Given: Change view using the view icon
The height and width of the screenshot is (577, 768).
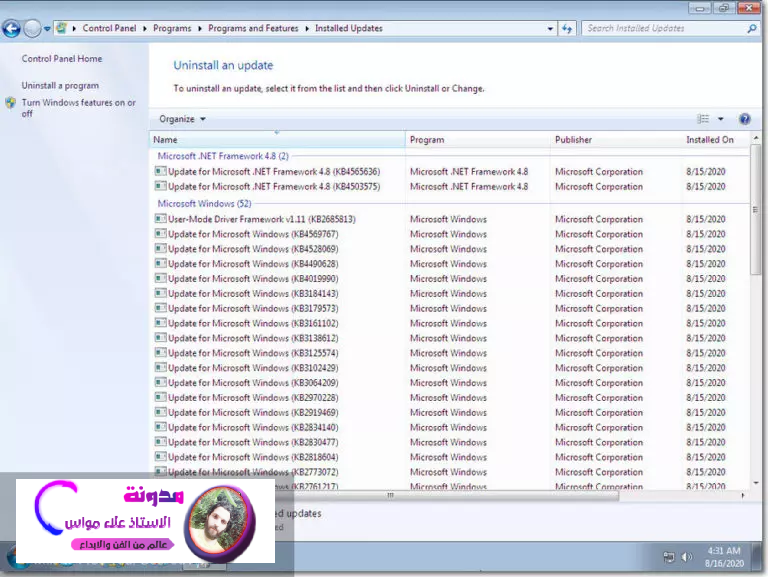Looking at the screenshot, I should pos(703,119).
